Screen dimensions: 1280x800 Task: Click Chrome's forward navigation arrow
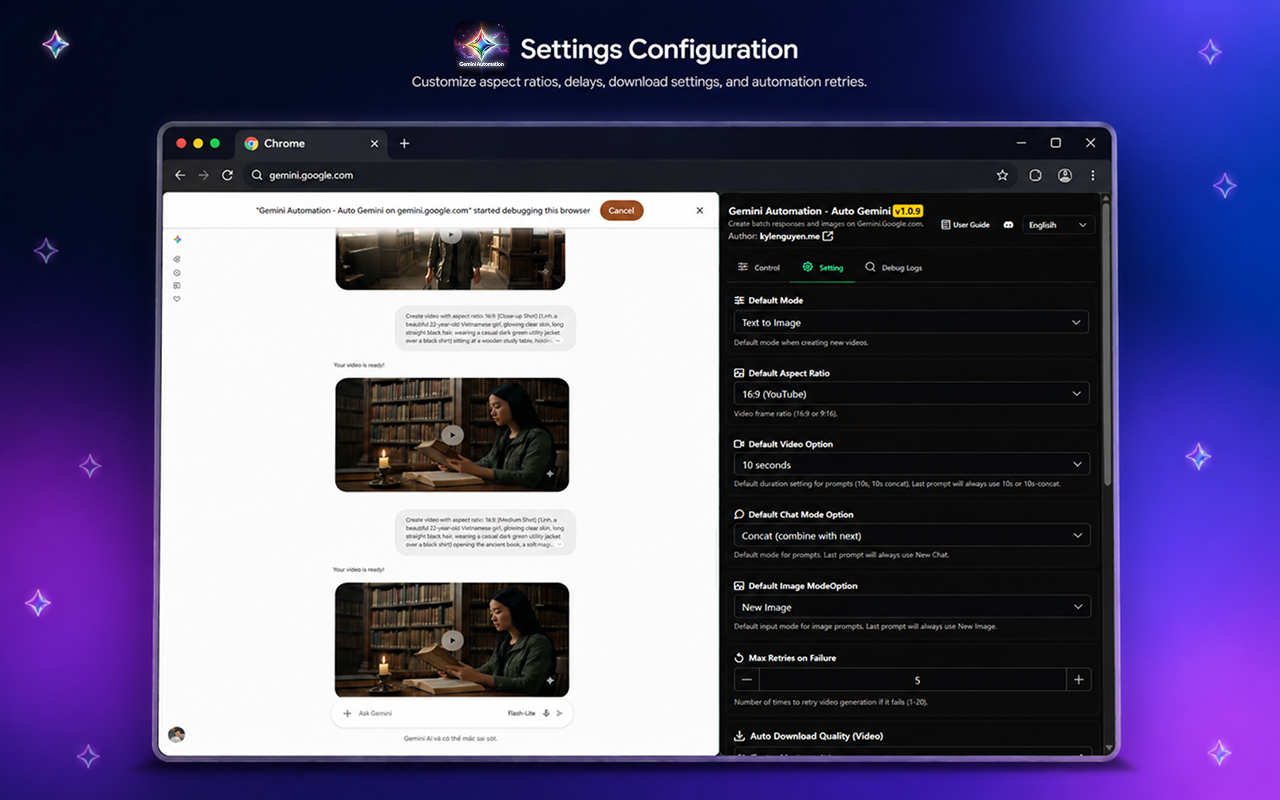[204, 175]
